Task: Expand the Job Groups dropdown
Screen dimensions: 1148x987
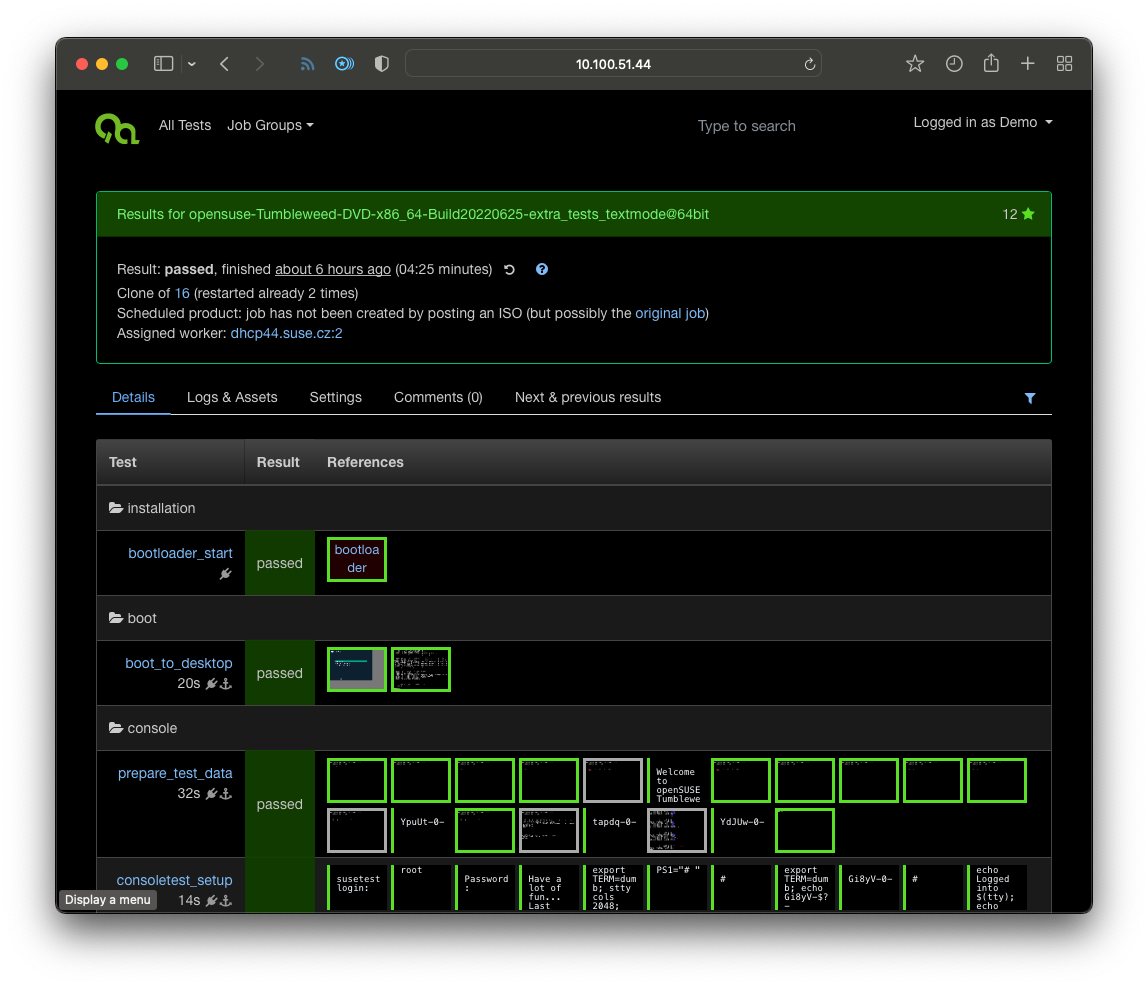Action: point(270,125)
